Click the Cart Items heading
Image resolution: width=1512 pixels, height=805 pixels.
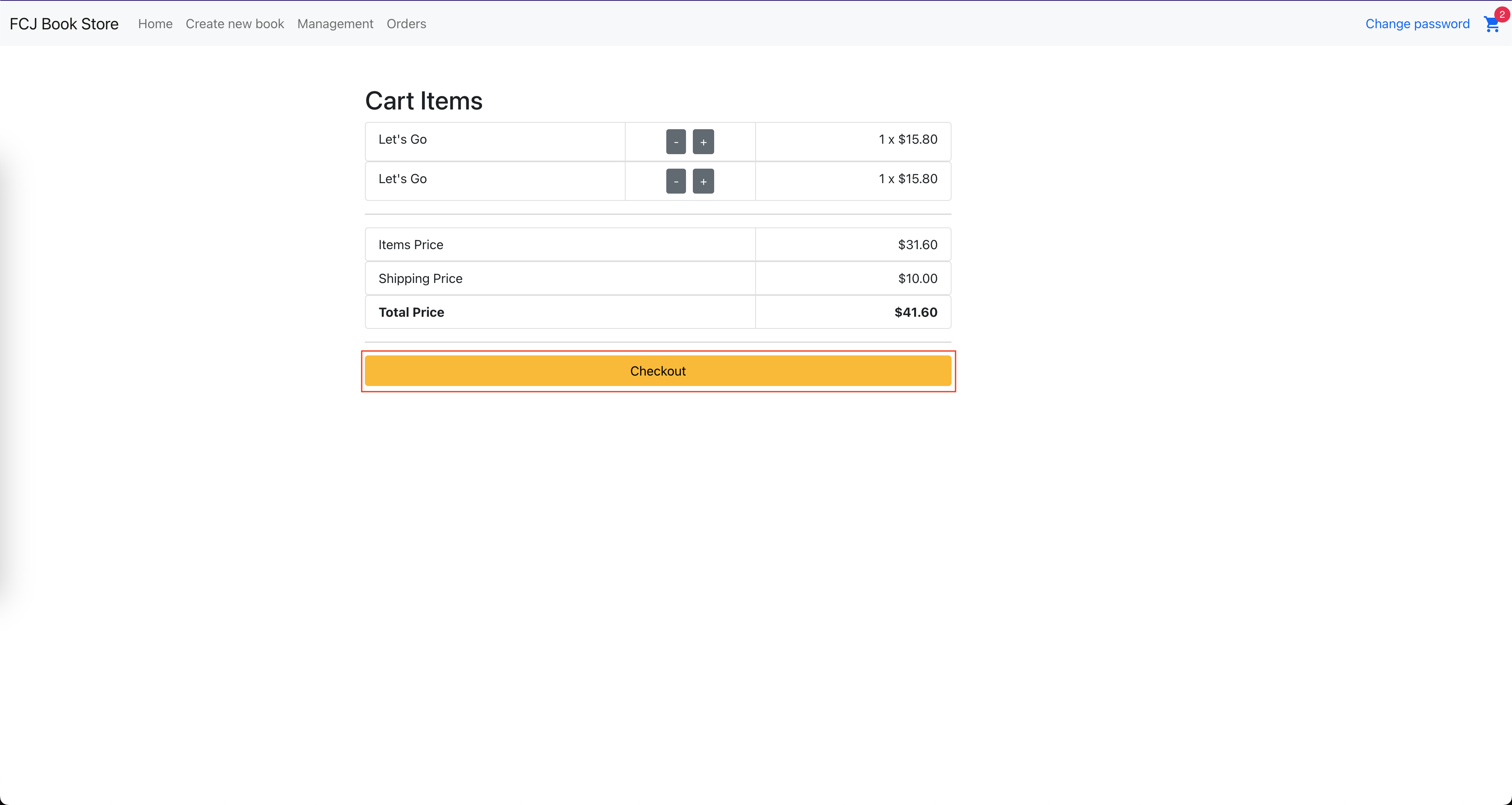(424, 100)
